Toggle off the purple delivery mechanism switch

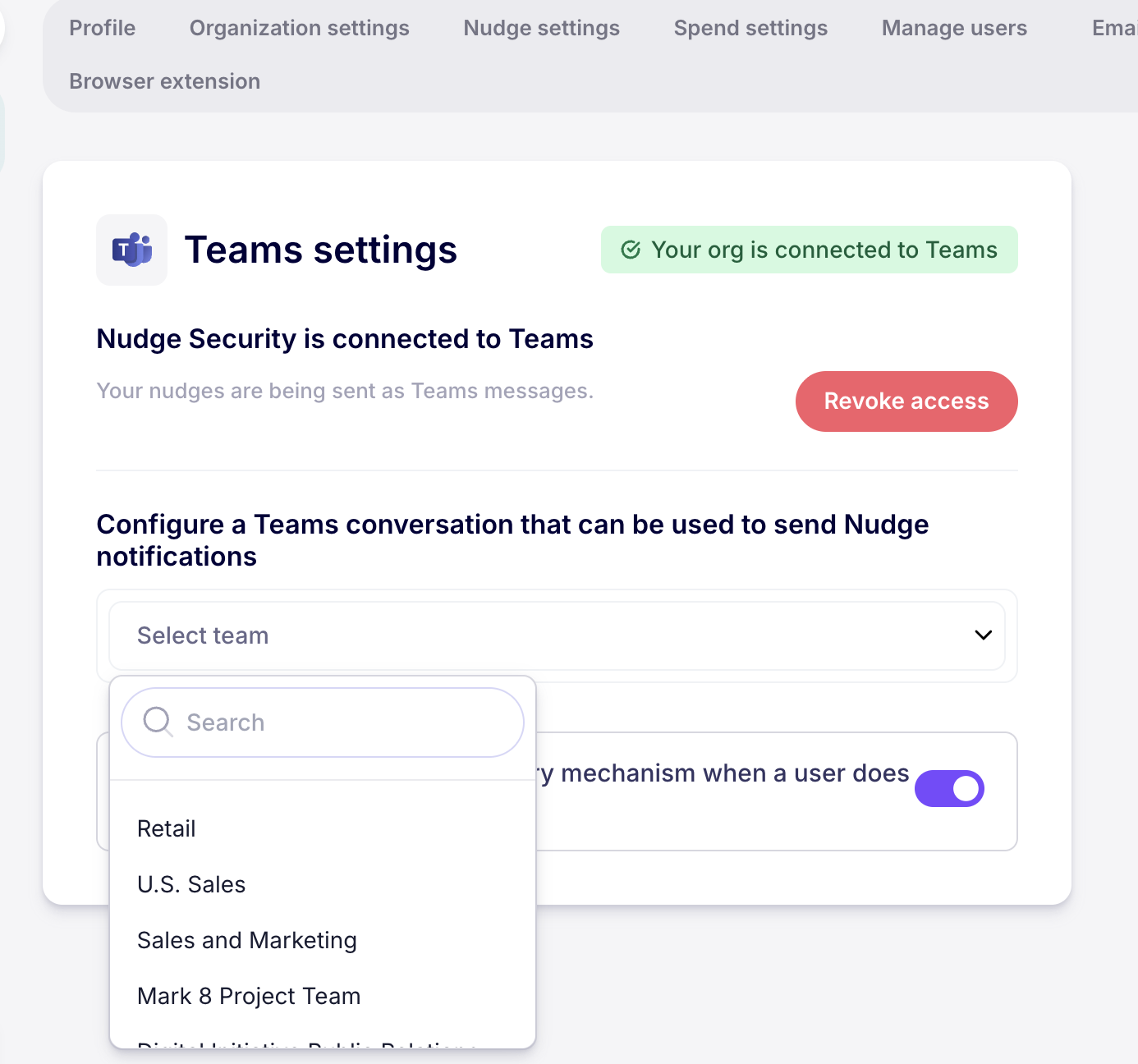[x=949, y=788]
